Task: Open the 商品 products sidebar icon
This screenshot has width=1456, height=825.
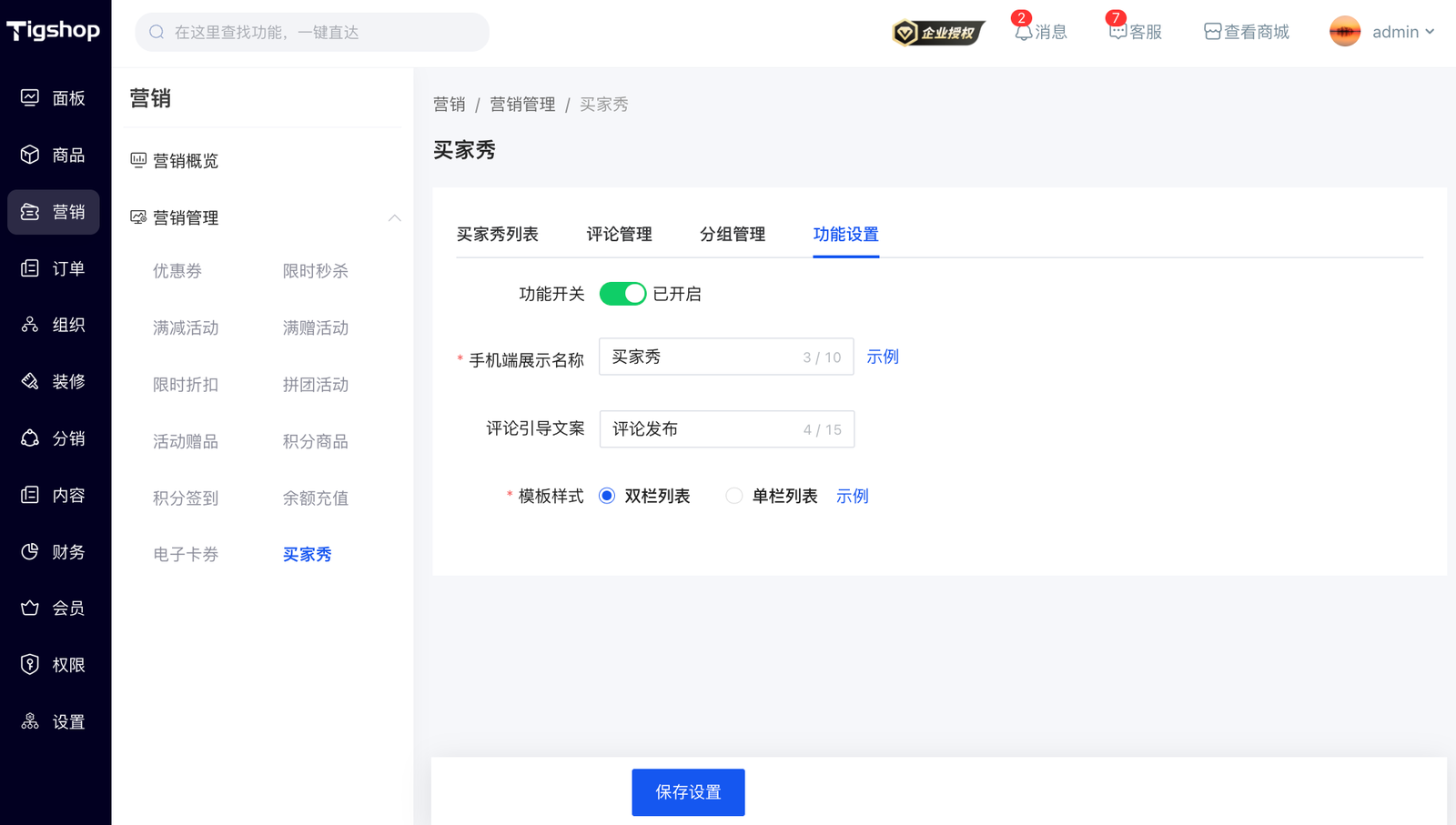Action: 30,155
